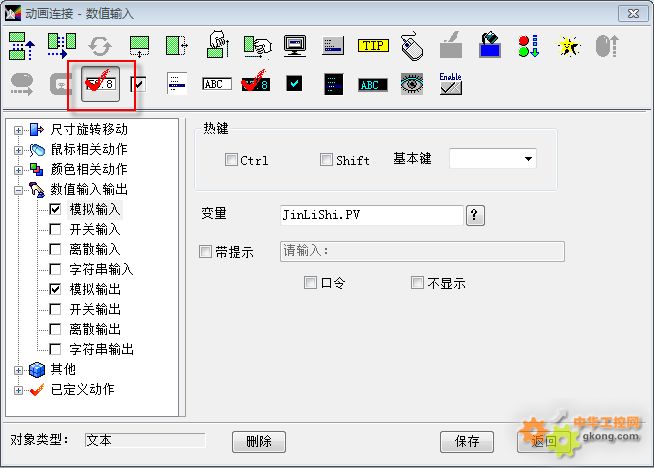This screenshot has height=468, width=654.
Task: Click the mouse action icon
Action: (x=412, y=45)
